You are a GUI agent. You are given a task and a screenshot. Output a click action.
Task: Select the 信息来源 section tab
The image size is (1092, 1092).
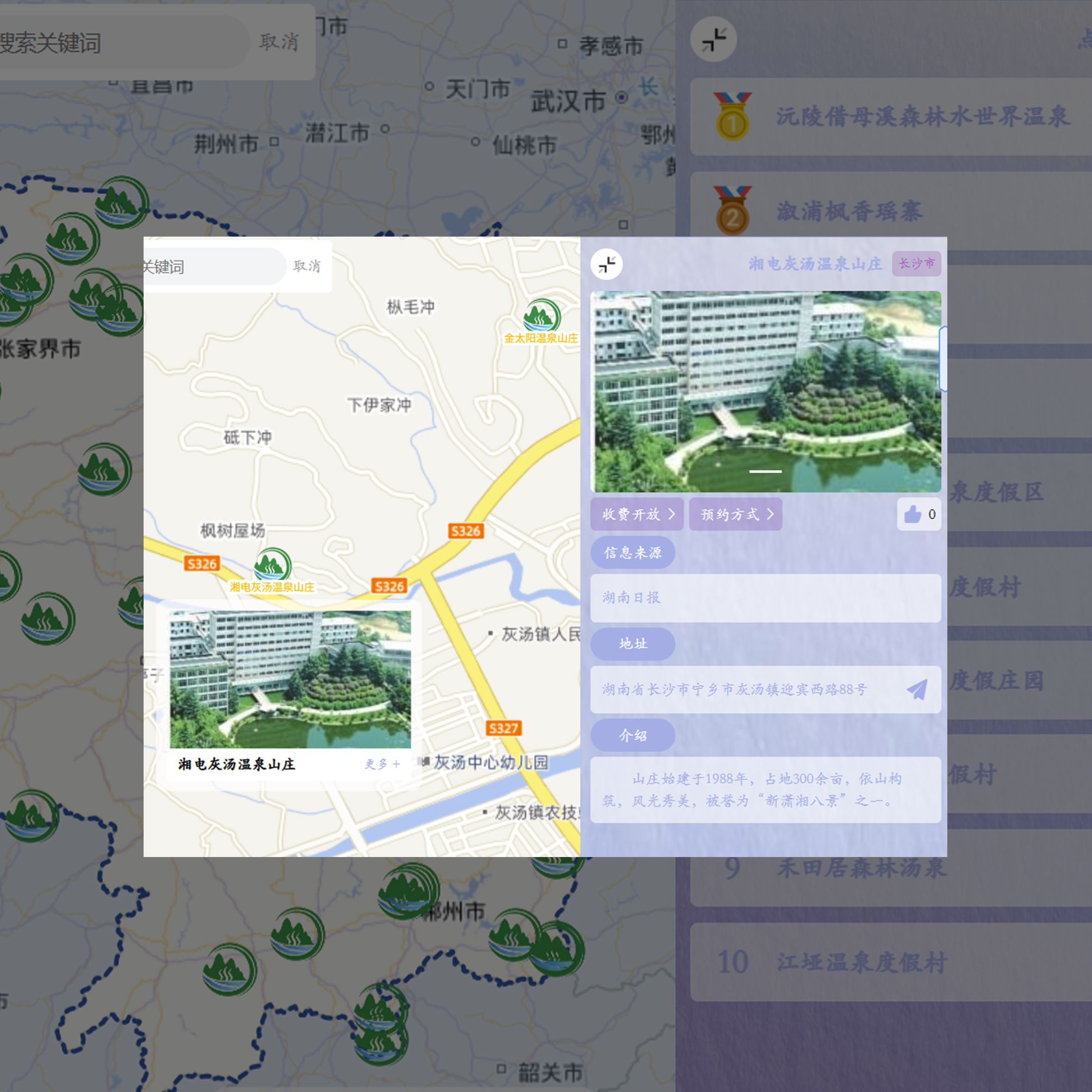pyautogui.click(x=632, y=553)
